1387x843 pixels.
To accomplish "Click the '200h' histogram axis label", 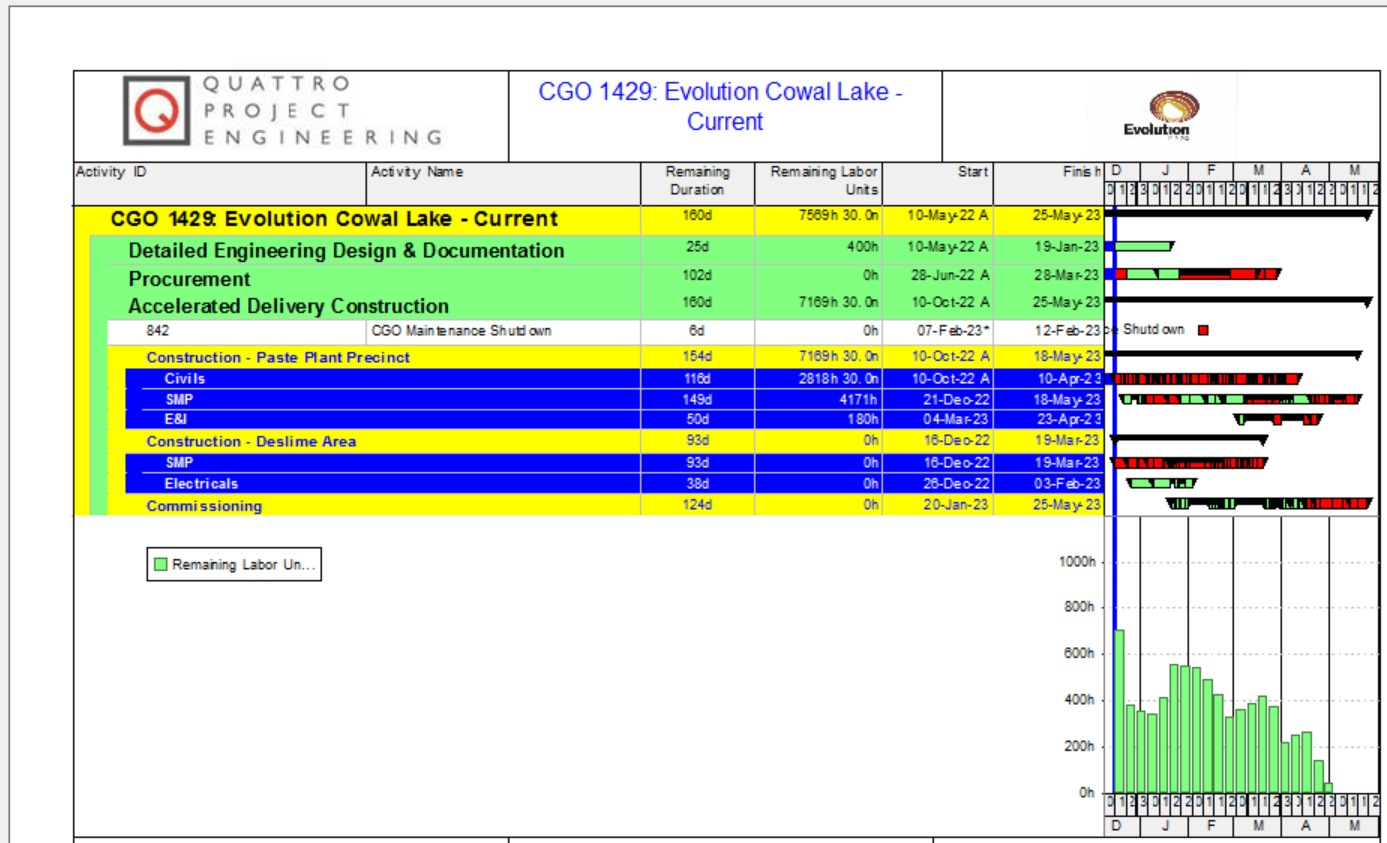I will (1081, 746).
